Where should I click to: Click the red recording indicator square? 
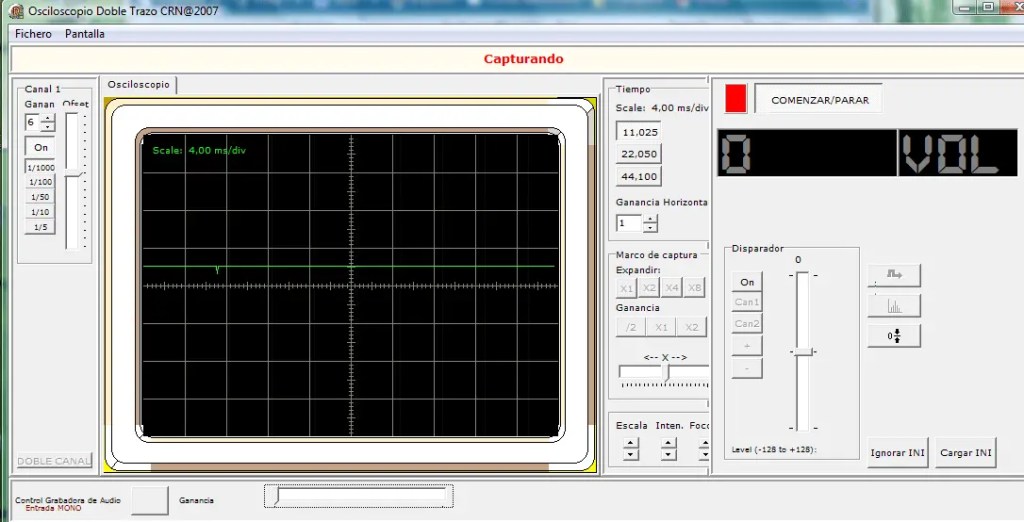pyautogui.click(x=736, y=99)
